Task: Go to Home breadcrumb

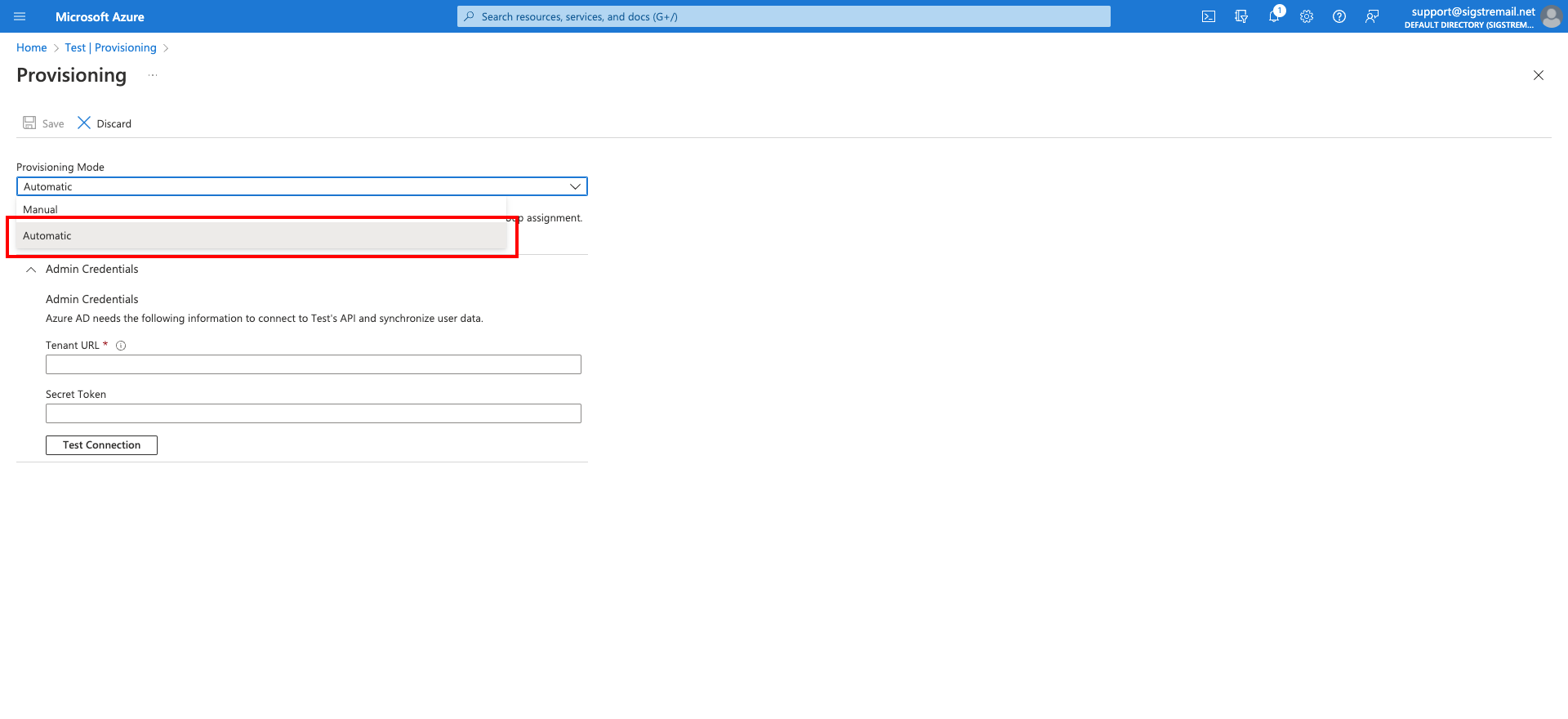Action: pyautogui.click(x=32, y=47)
